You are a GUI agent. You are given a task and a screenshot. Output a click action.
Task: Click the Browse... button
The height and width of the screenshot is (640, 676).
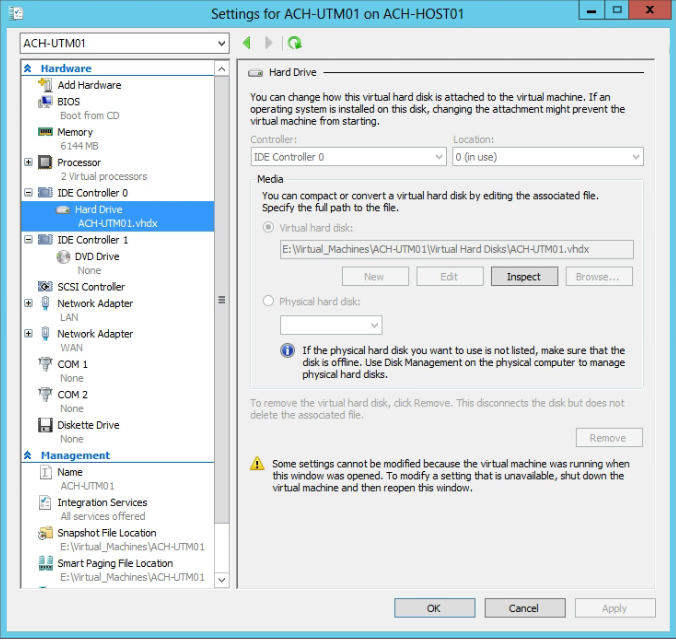click(x=599, y=276)
